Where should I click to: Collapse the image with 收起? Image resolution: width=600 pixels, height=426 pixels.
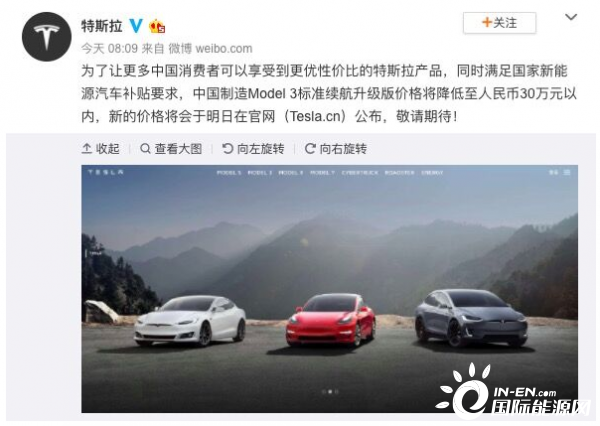(x=101, y=149)
